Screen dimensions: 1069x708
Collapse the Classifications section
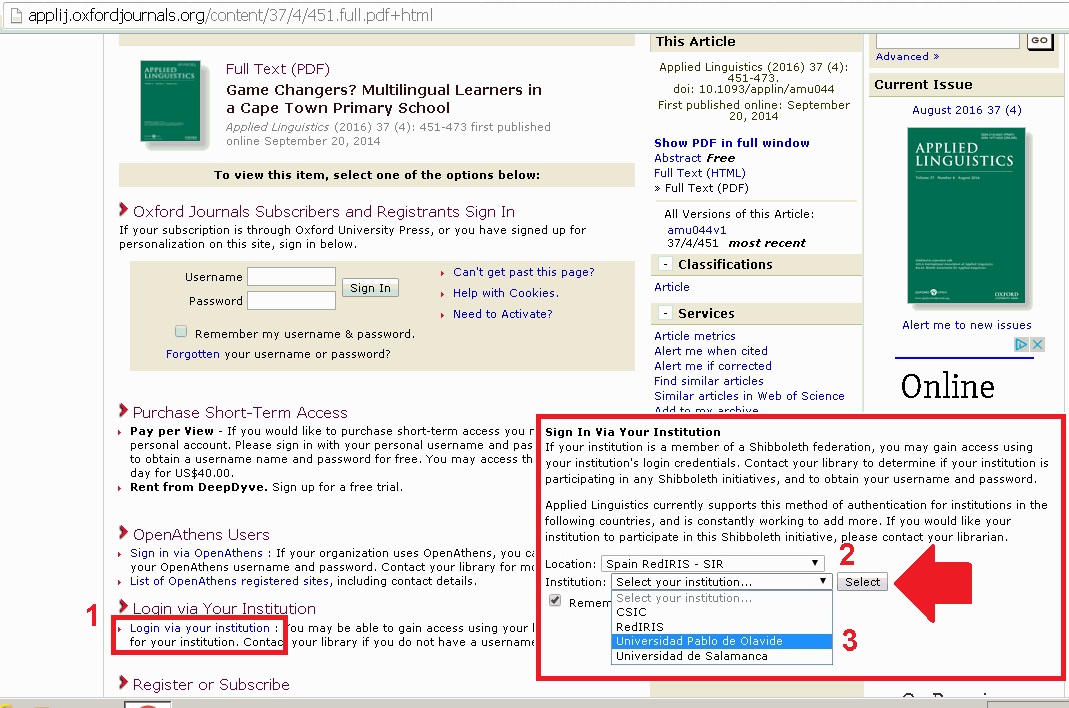(665, 265)
